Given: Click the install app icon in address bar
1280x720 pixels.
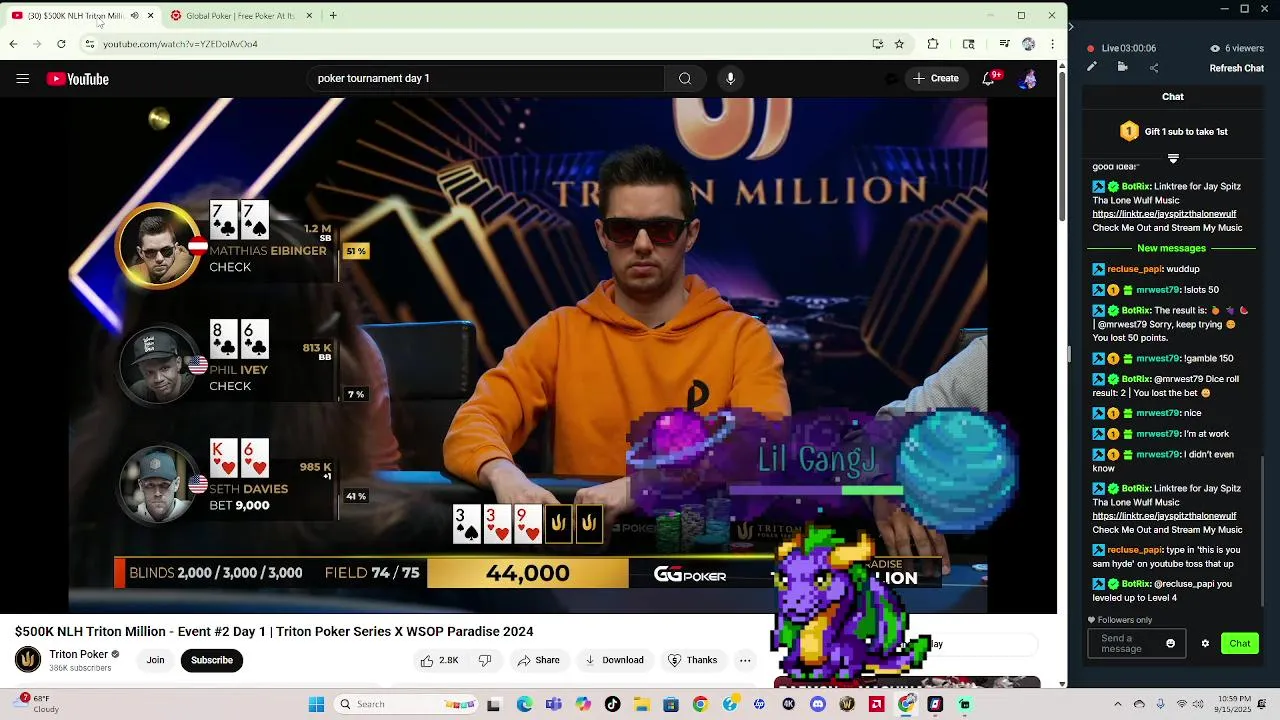Looking at the screenshot, I should 878,44.
